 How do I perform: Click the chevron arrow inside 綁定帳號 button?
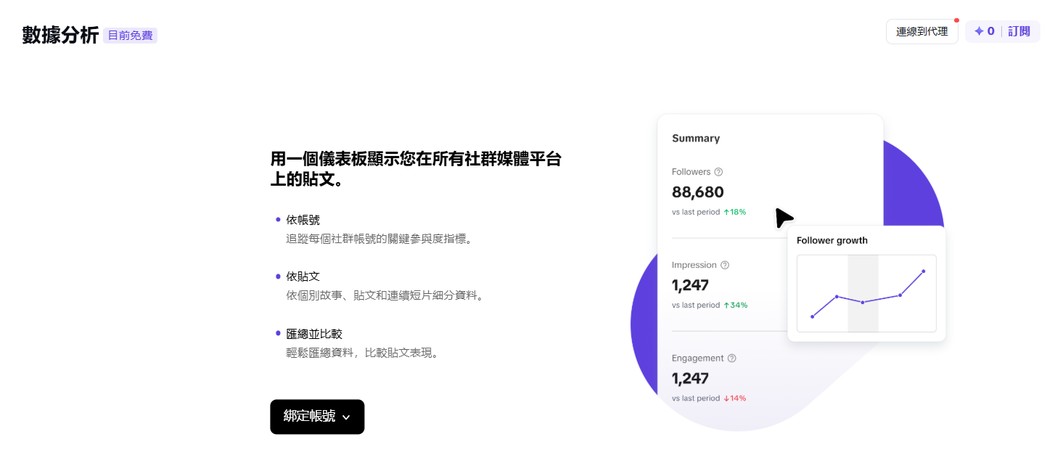tap(346, 417)
